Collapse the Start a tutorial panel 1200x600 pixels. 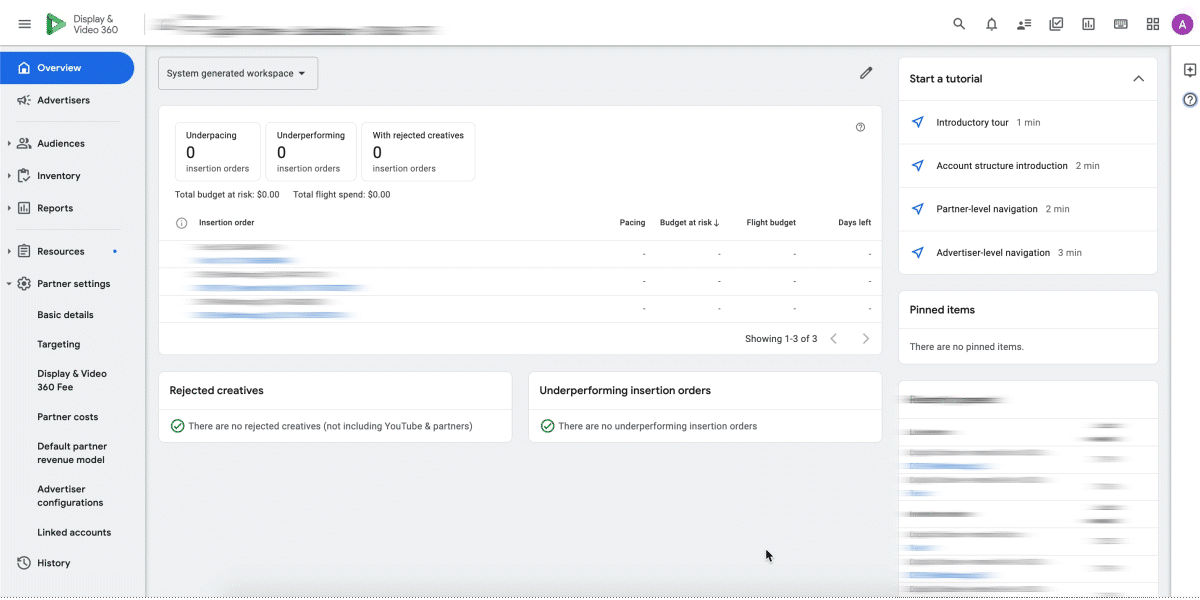(x=1138, y=79)
